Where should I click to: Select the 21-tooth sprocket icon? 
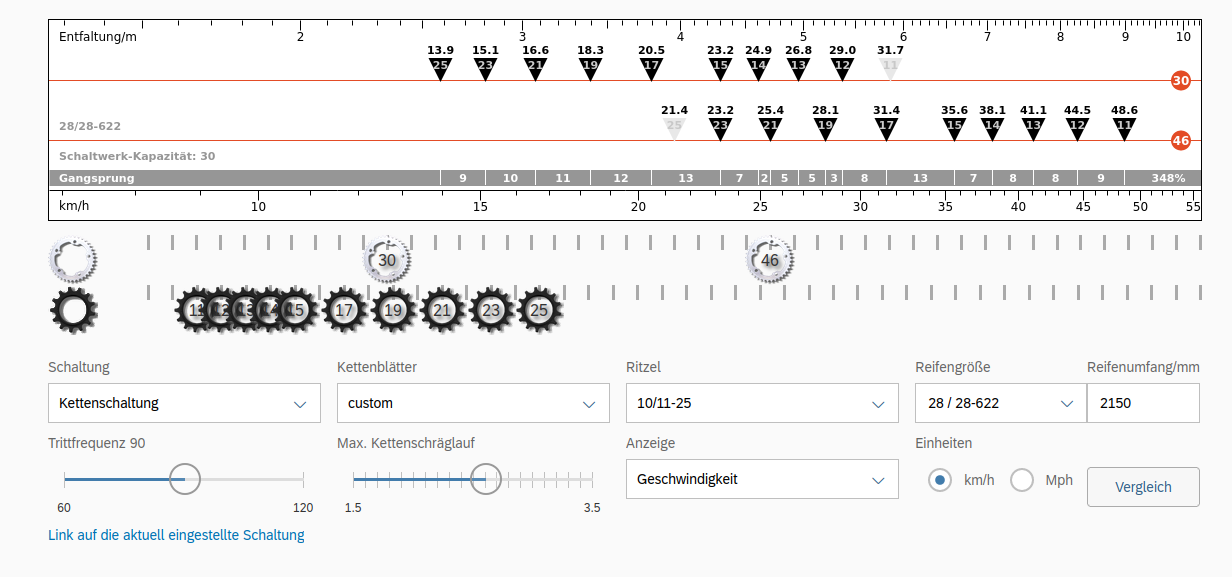pyautogui.click(x=443, y=311)
